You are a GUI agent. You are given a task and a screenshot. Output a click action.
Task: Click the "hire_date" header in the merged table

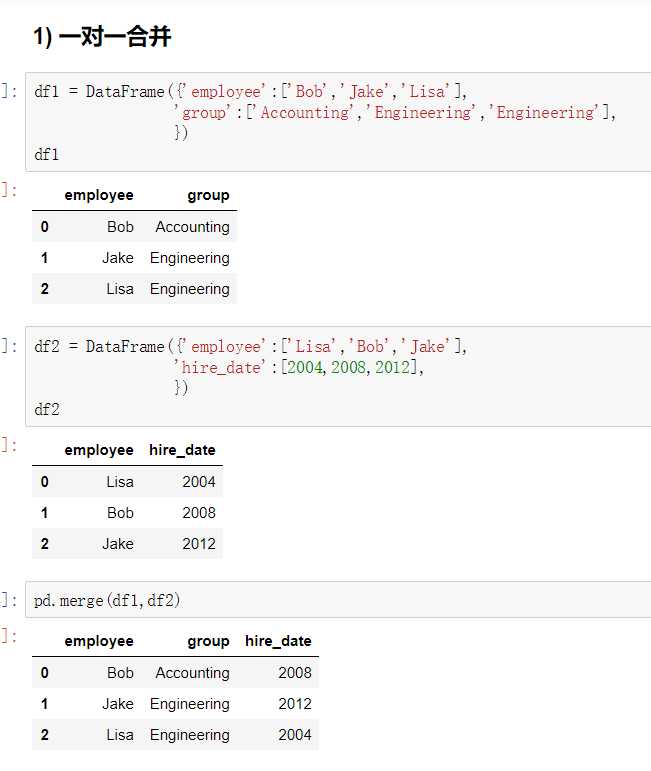278,641
